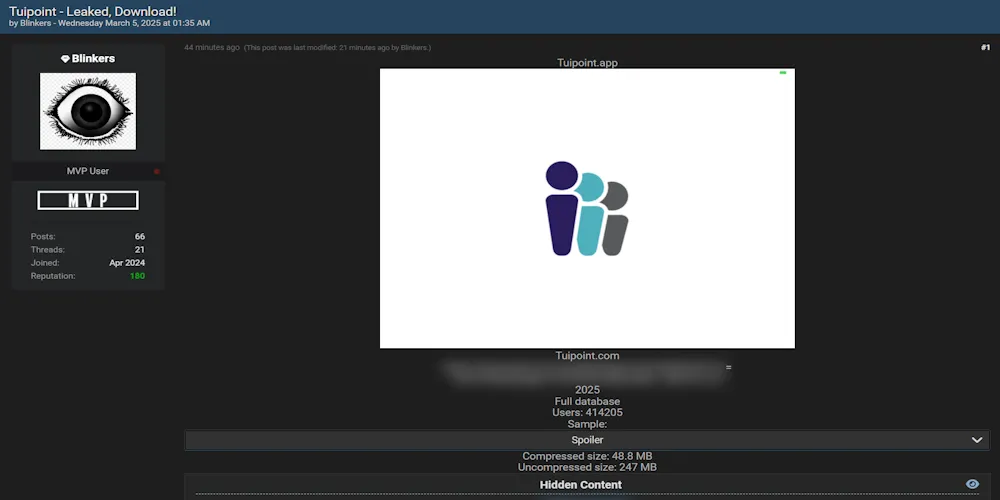Click the "Users: 414205" line
This screenshot has width=1000, height=500.
tap(587, 413)
